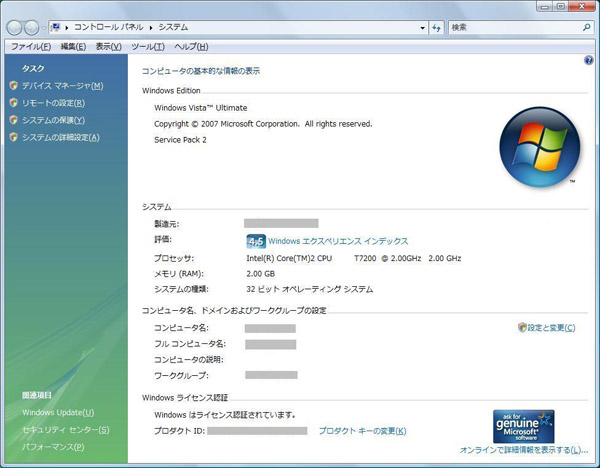
Task: Open Windows Update(U) related link
Action: click(x=58, y=413)
